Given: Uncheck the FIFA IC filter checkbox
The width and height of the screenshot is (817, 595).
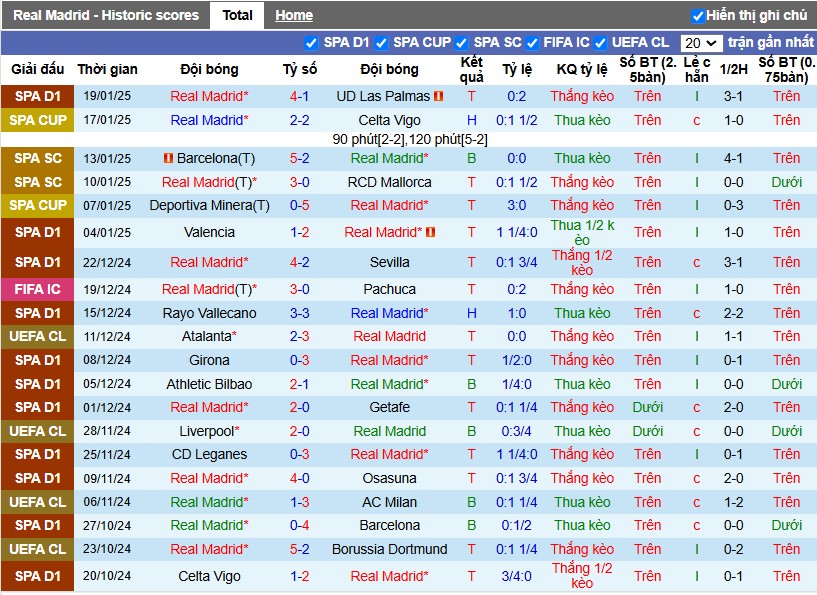Looking at the screenshot, I should [x=532, y=43].
